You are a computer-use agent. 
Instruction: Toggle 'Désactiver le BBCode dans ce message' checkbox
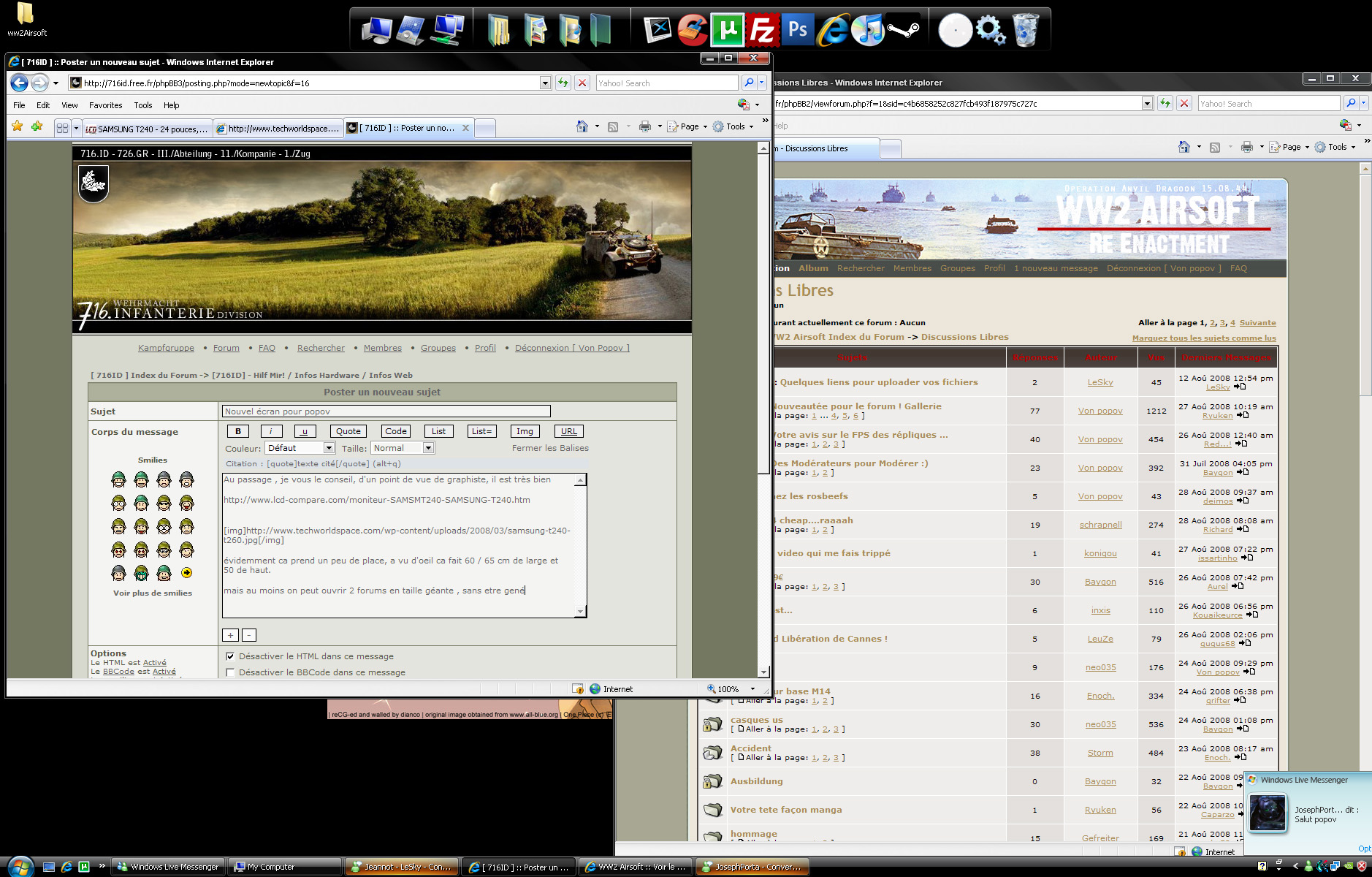coord(231,672)
